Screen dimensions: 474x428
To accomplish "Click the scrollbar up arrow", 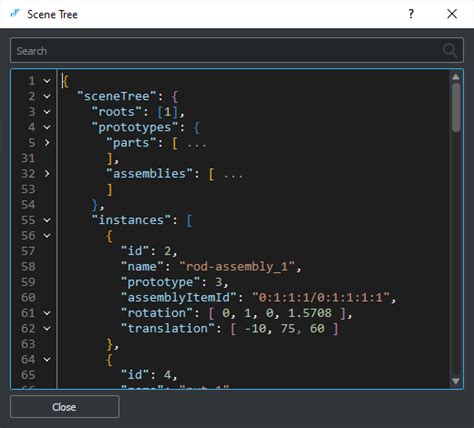I will click(456, 77).
